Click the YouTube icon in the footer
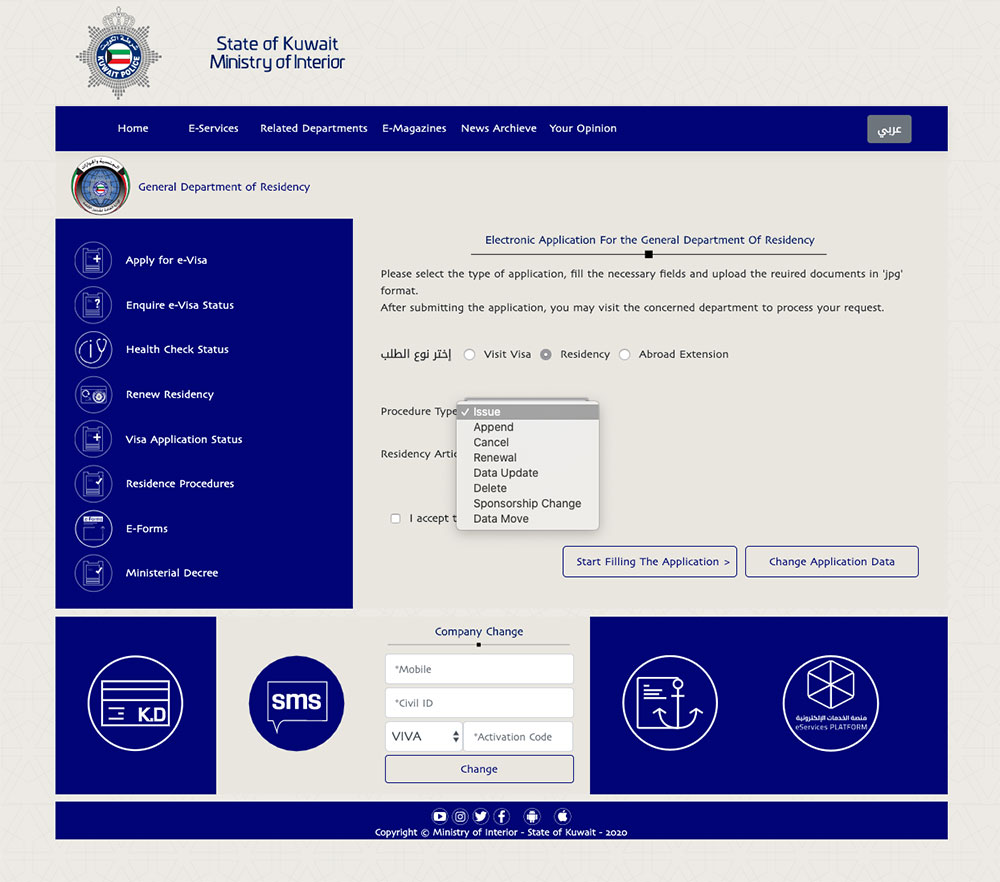Viewport: 1000px width, 882px height. pyautogui.click(x=439, y=817)
